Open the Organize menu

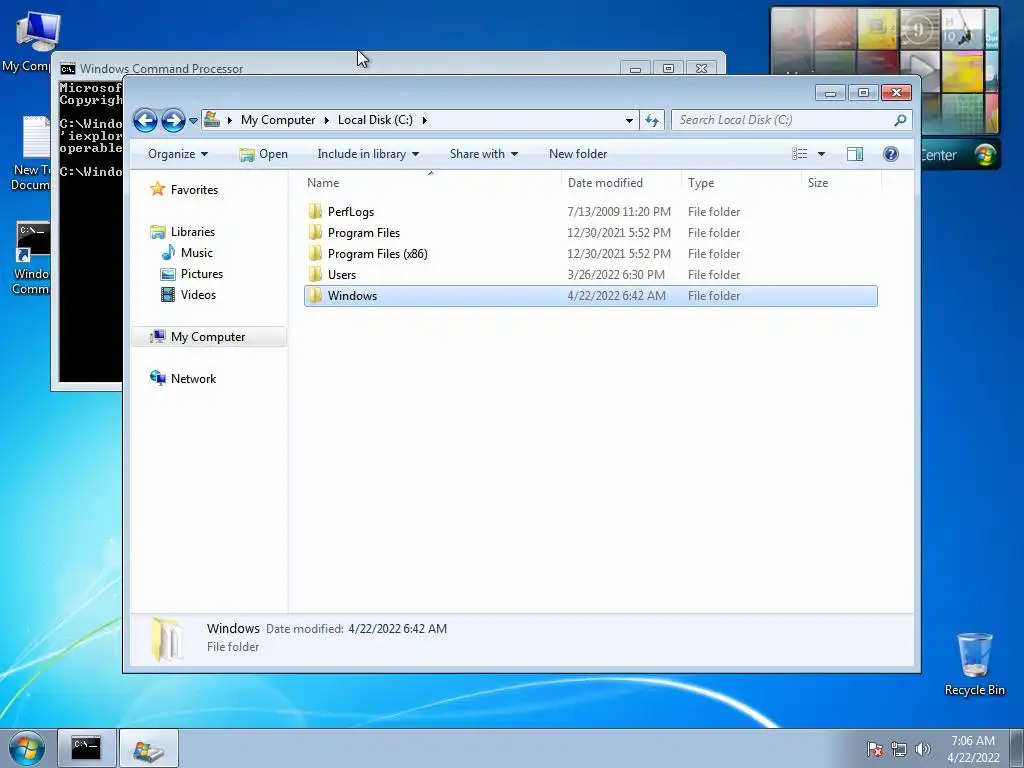point(178,154)
